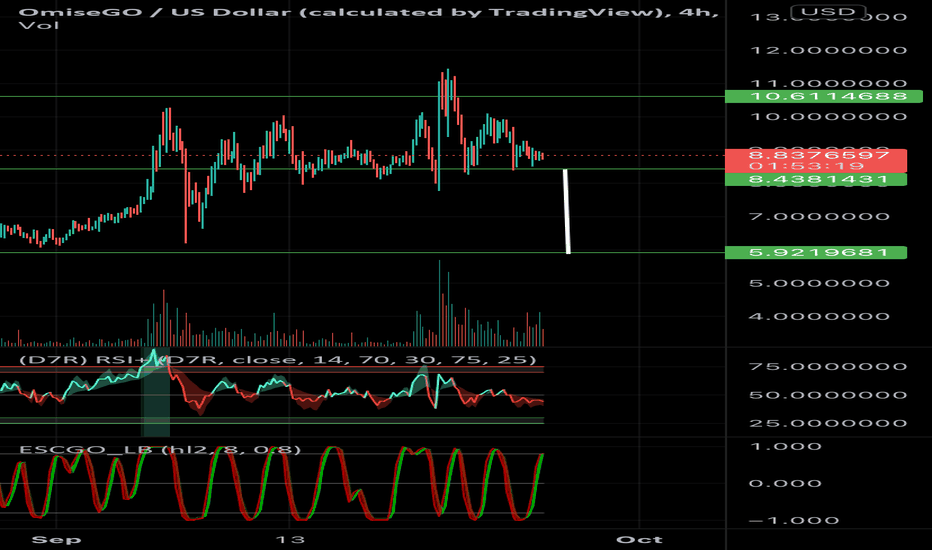Viewport: 932px width, 550px height.
Task: Click the 1.000 oscillator axis label
Action: pyautogui.click(x=786, y=447)
